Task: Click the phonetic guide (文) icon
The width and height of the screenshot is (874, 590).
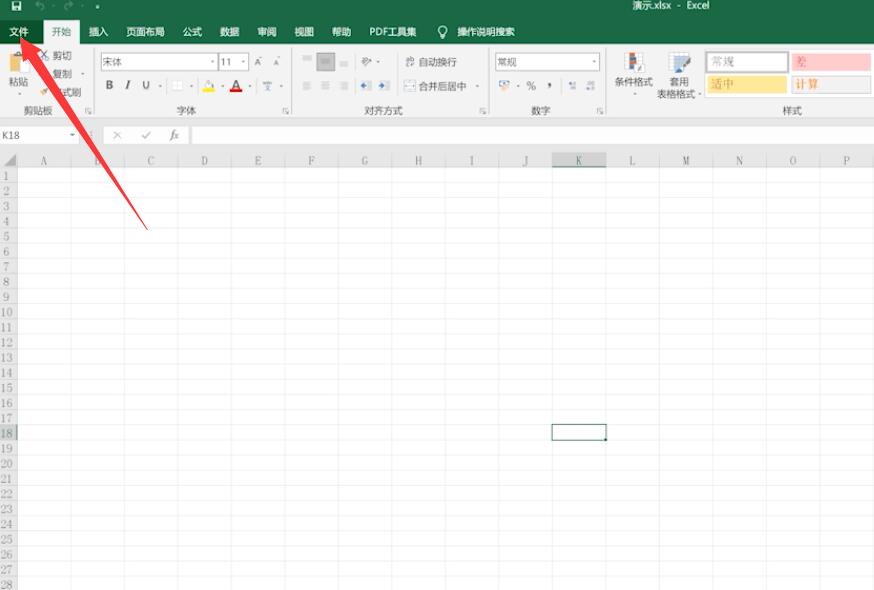Action: click(x=268, y=86)
